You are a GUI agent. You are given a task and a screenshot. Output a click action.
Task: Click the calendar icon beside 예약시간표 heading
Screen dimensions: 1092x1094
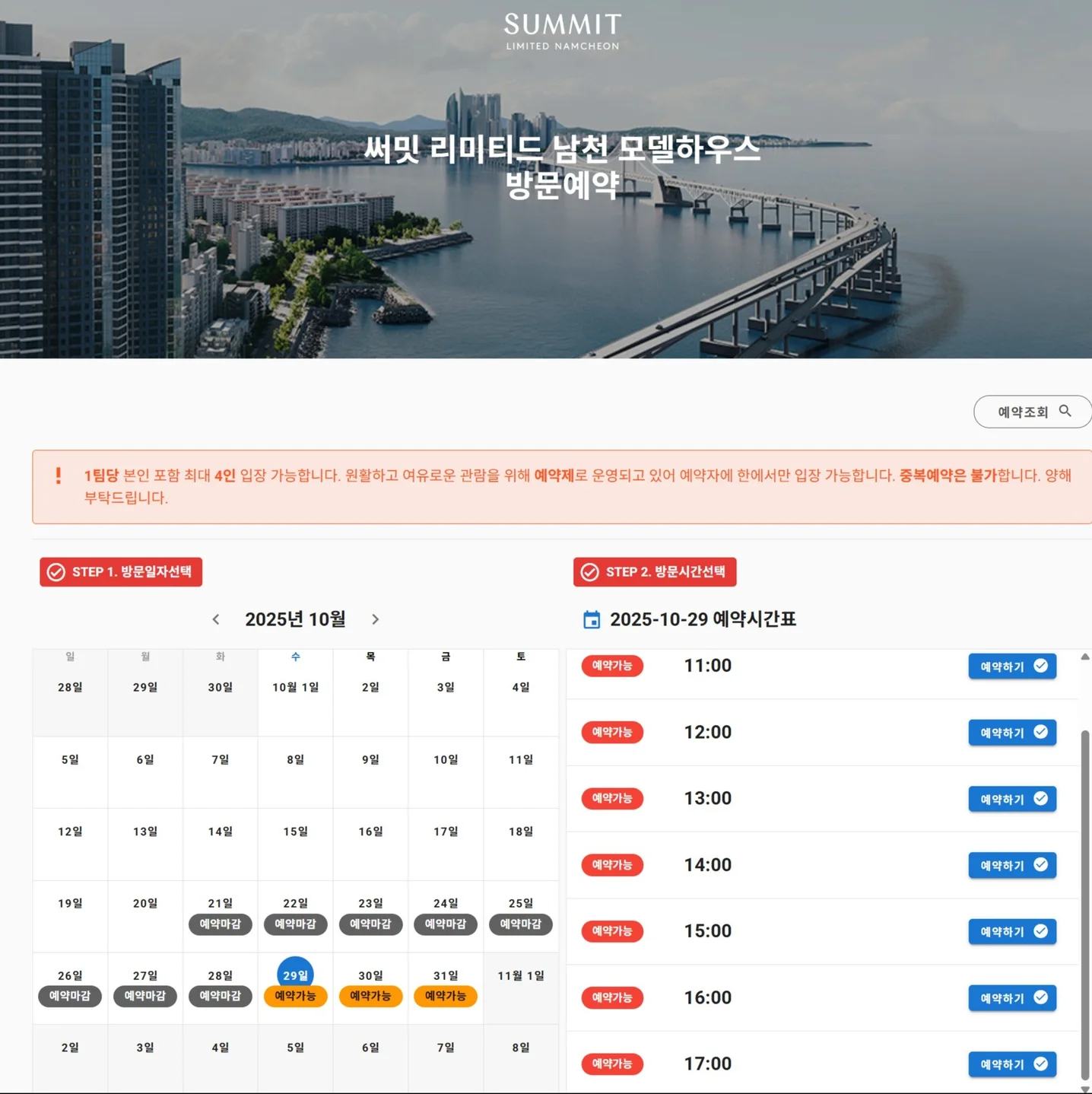[592, 619]
